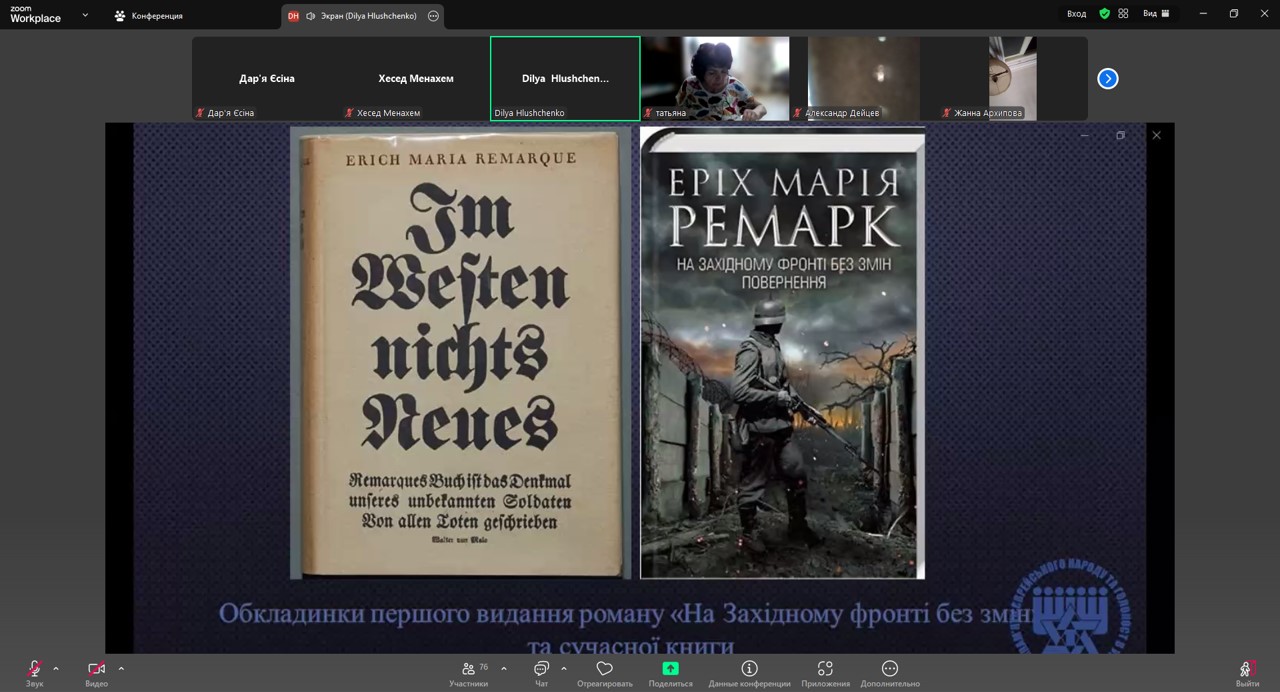Screen dimensions: 1280x692
Task: Open video options arrow beside Видео
Action: [x=121, y=668]
